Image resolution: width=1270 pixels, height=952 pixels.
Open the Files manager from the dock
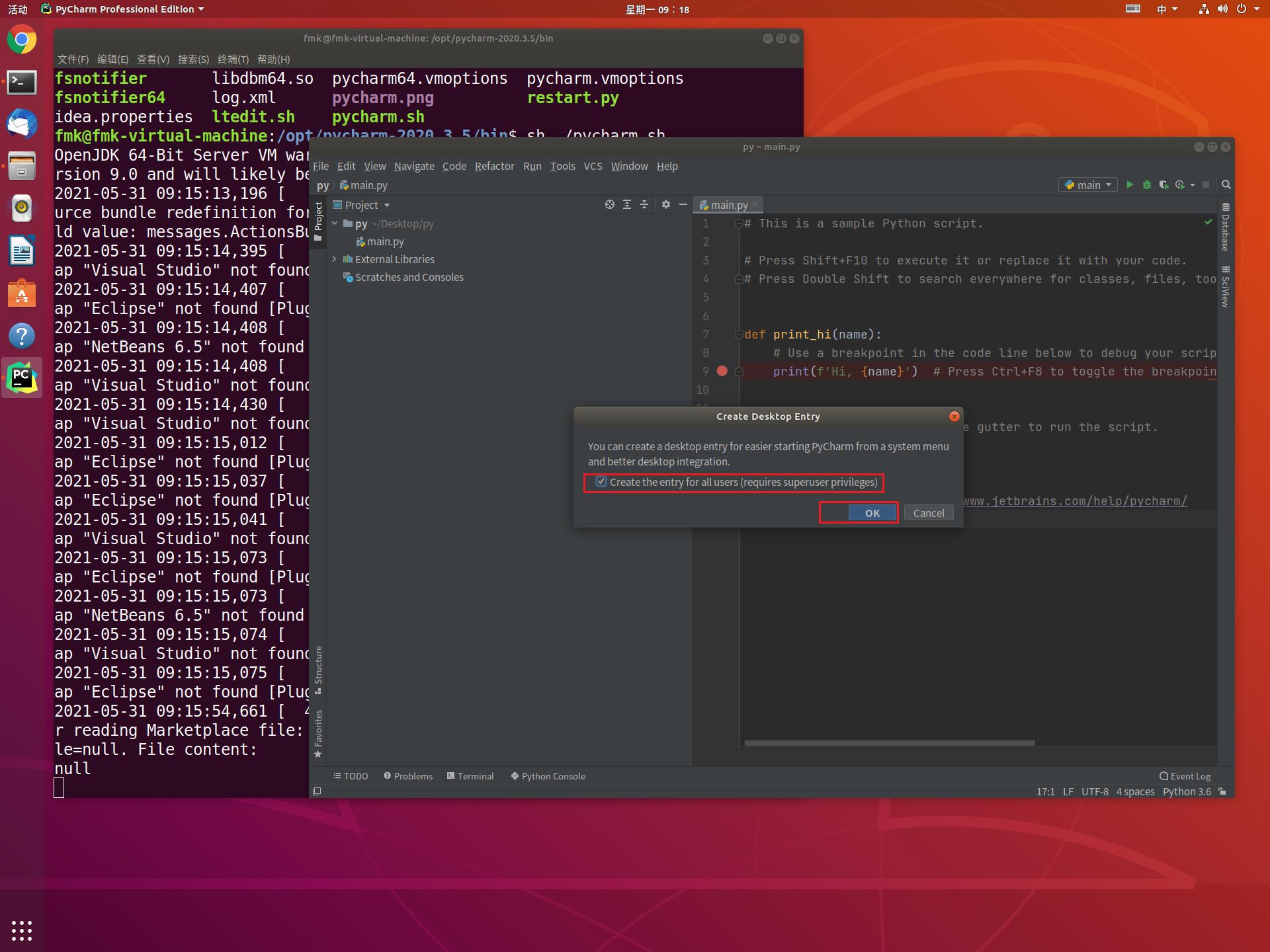[22, 166]
